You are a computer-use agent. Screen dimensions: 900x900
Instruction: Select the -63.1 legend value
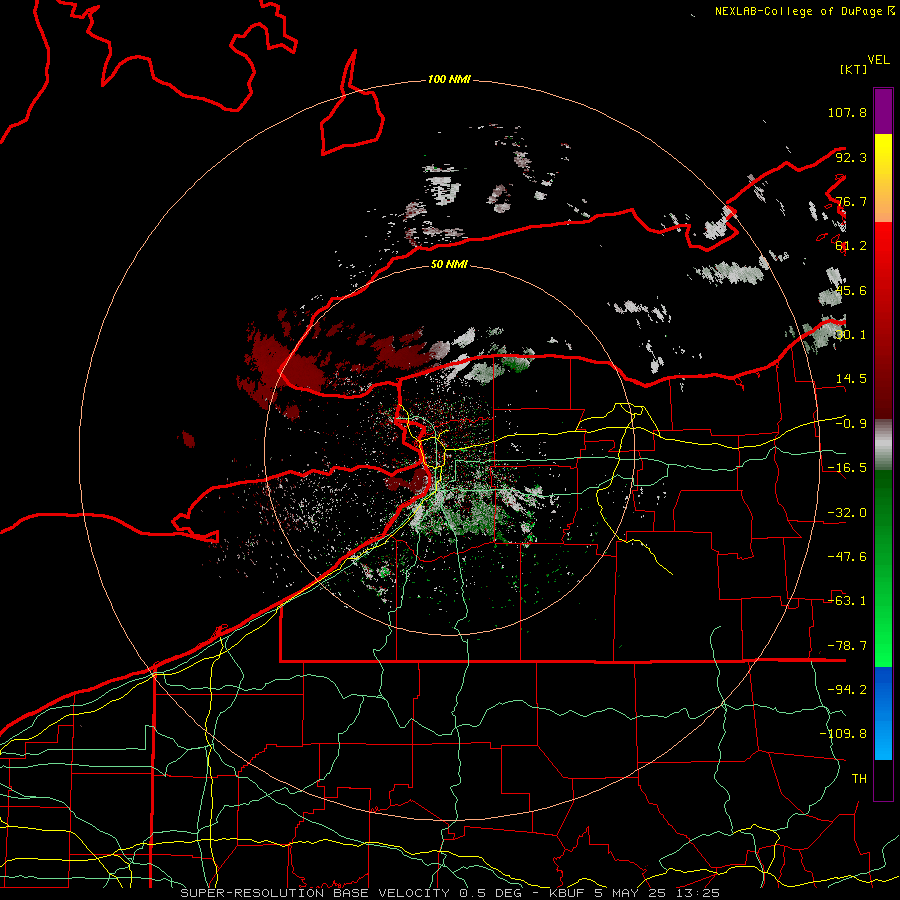(x=847, y=601)
